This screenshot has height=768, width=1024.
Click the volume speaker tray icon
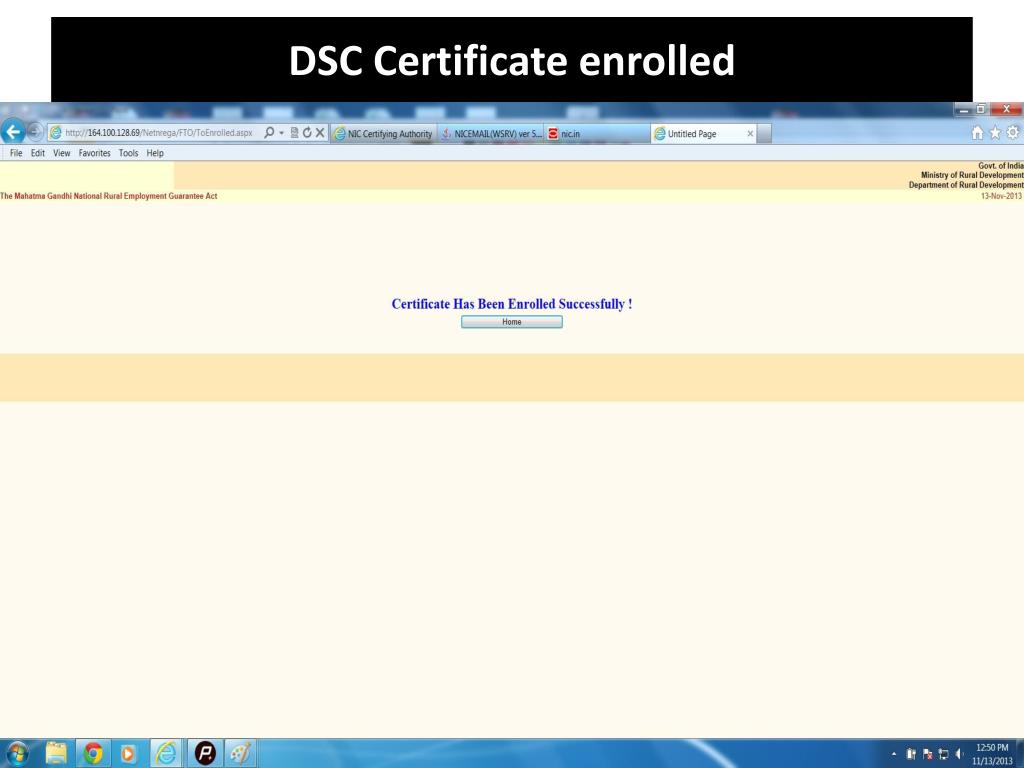coord(959,754)
